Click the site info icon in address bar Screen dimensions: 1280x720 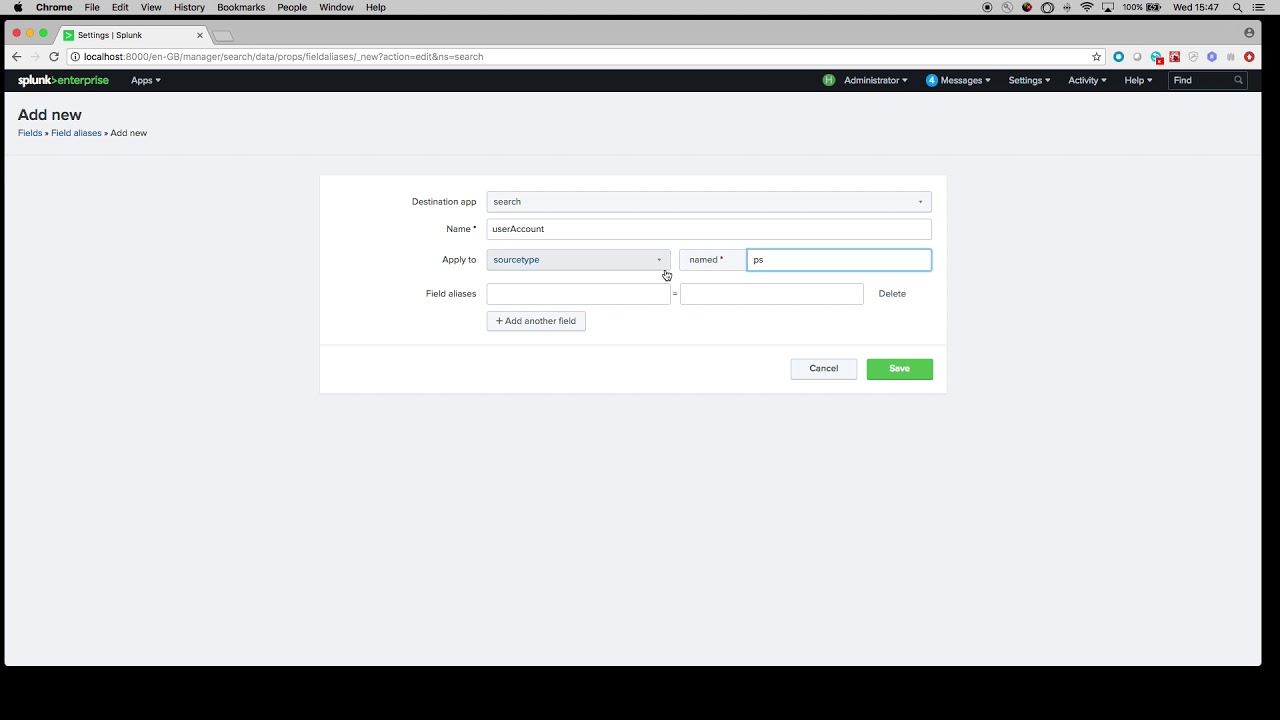75,57
